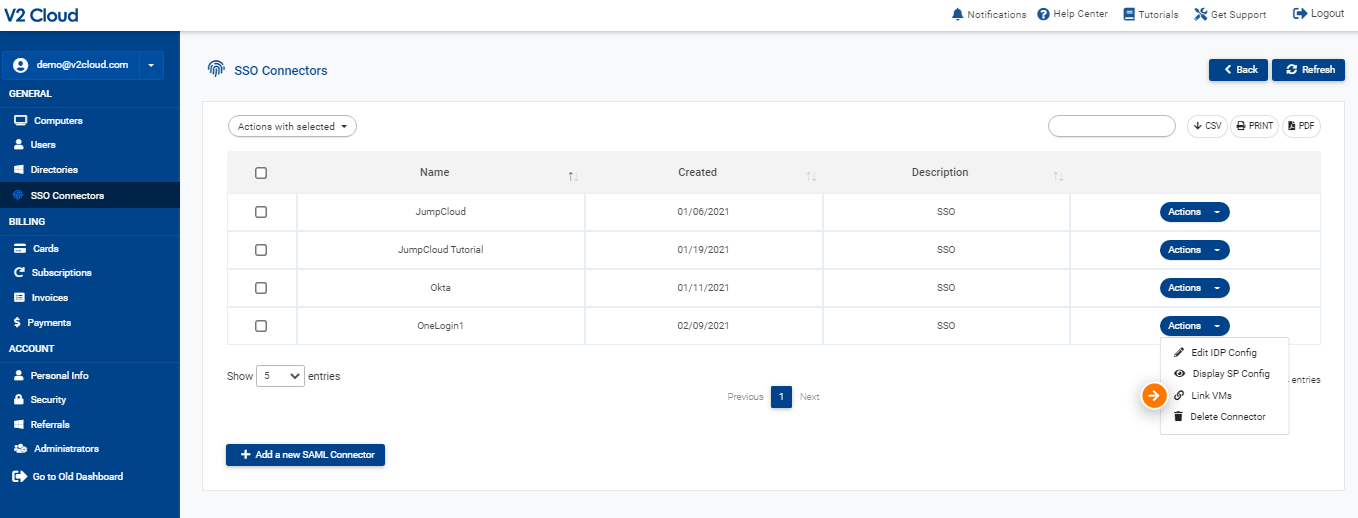
Task: Open Actions dropdown for JumpCloud Tutorial row
Action: pos(1194,250)
